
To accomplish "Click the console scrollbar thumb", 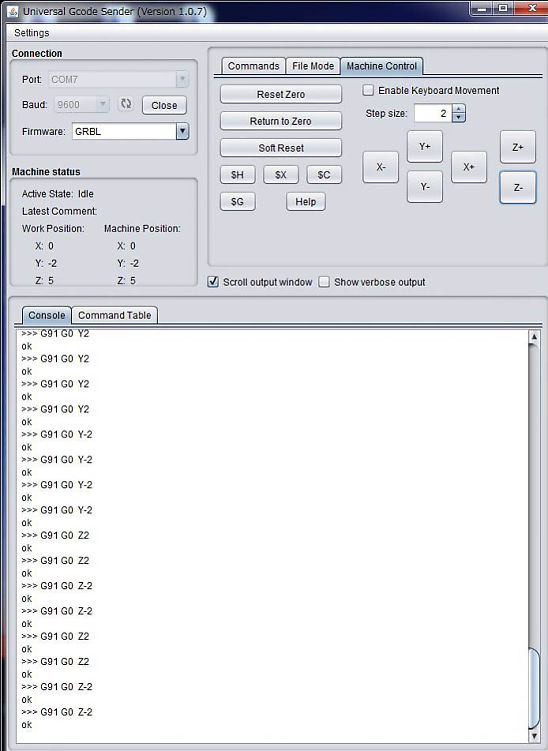I will coord(534,687).
